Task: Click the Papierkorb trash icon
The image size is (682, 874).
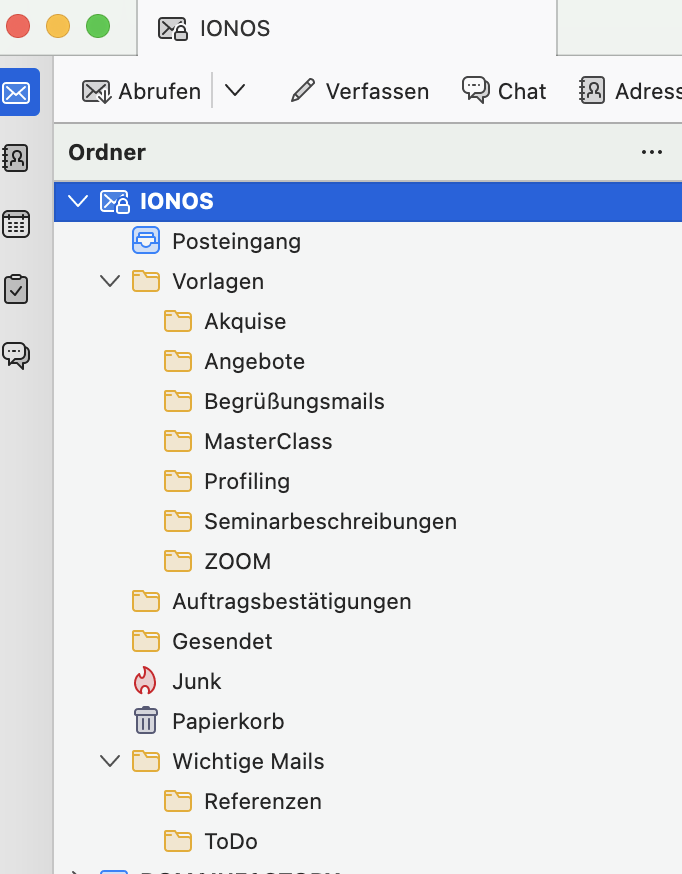Action: tap(146, 721)
